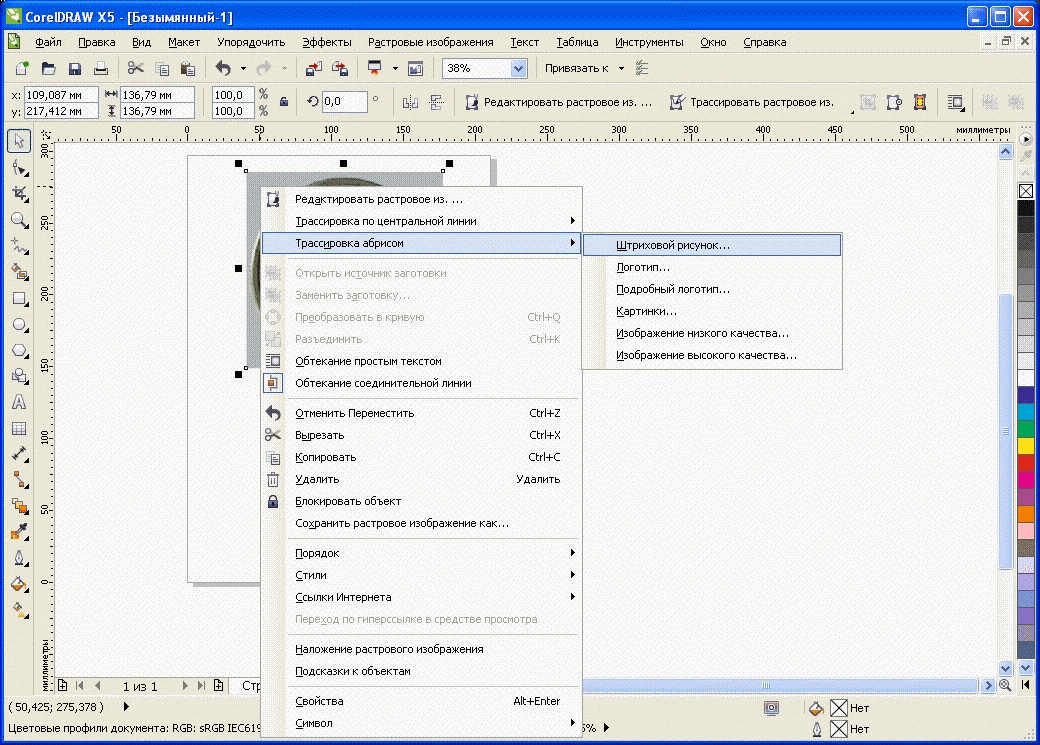
Task: Click Сохранить растровое изображение как...
Action: point(421,523)
